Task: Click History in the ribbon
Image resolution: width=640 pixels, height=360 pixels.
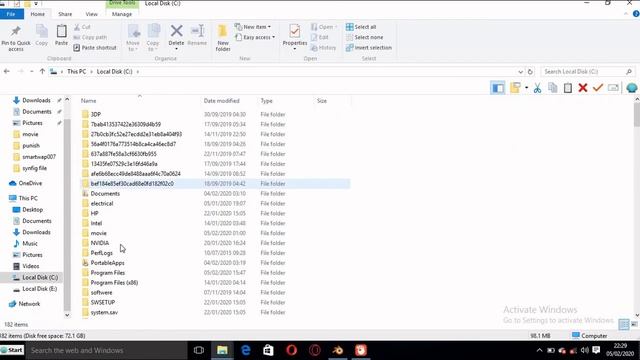Action: (x=323, y=48)
